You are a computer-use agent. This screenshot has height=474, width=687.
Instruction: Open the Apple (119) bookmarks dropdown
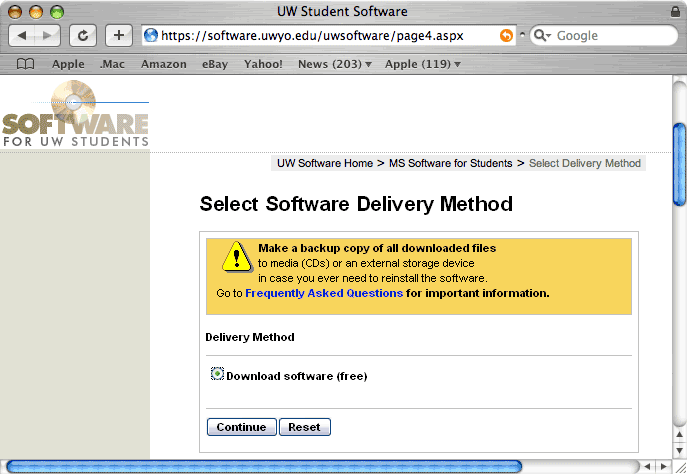pos(422,64)
